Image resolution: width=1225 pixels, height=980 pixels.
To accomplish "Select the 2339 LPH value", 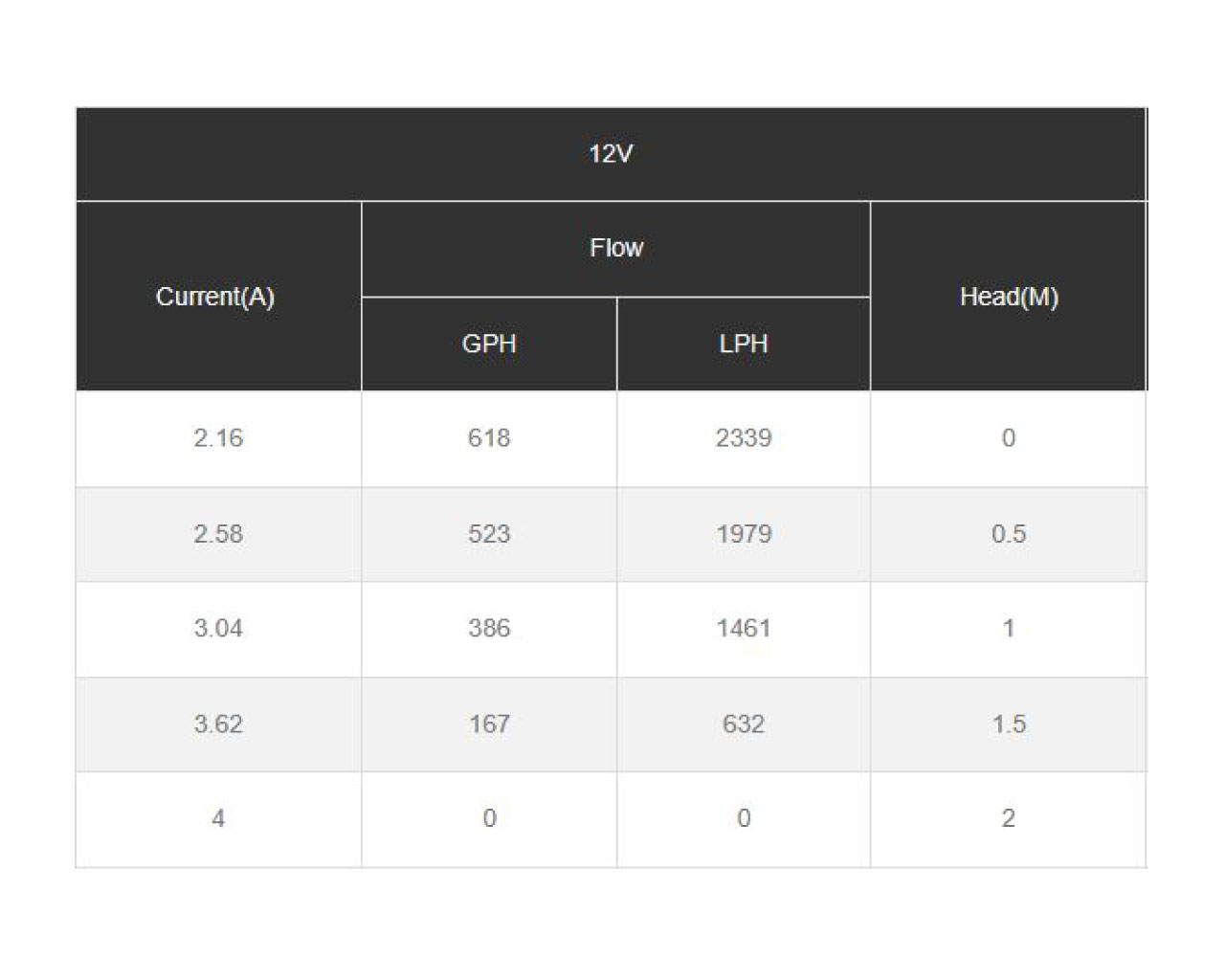I will [x=744, y=438].
